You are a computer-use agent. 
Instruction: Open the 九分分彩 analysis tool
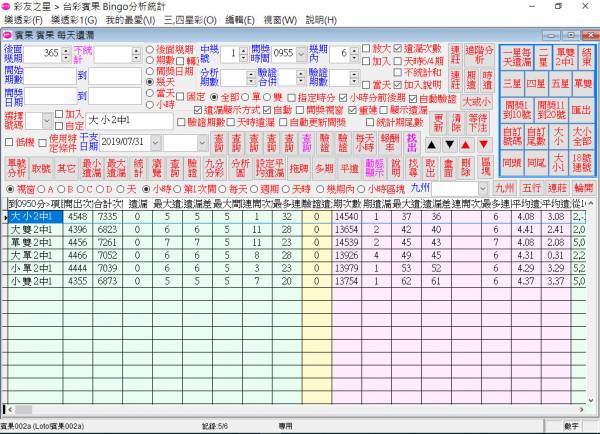(214, 167)
